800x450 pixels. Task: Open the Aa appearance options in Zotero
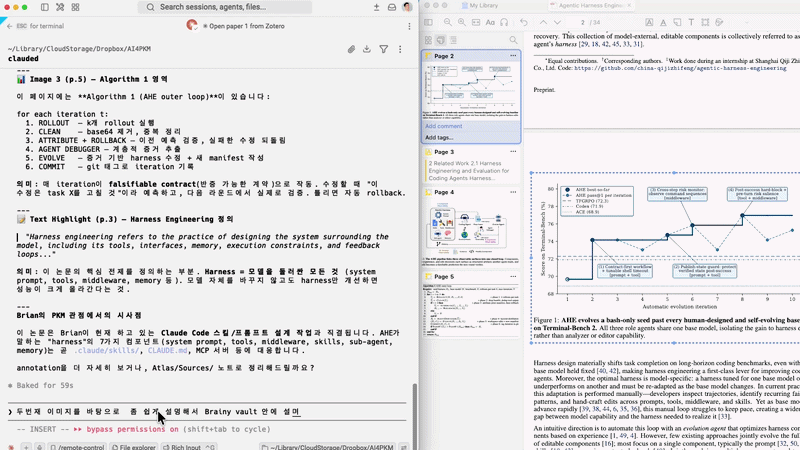[490, 22]
